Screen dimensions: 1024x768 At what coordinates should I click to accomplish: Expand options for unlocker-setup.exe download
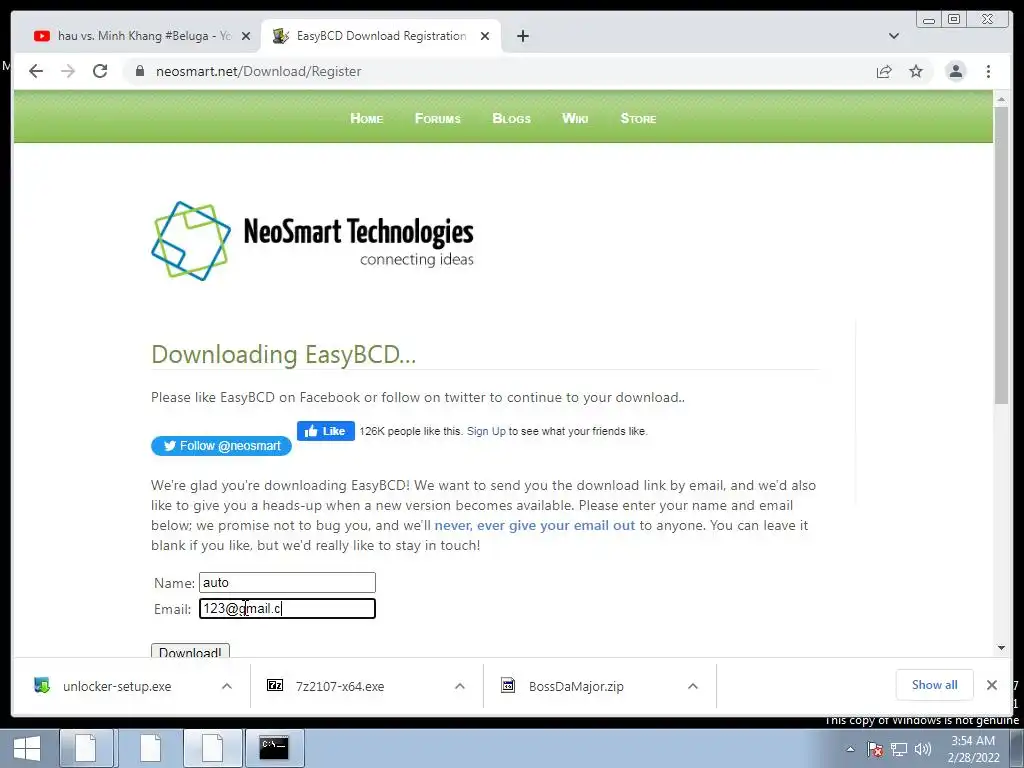227,686
